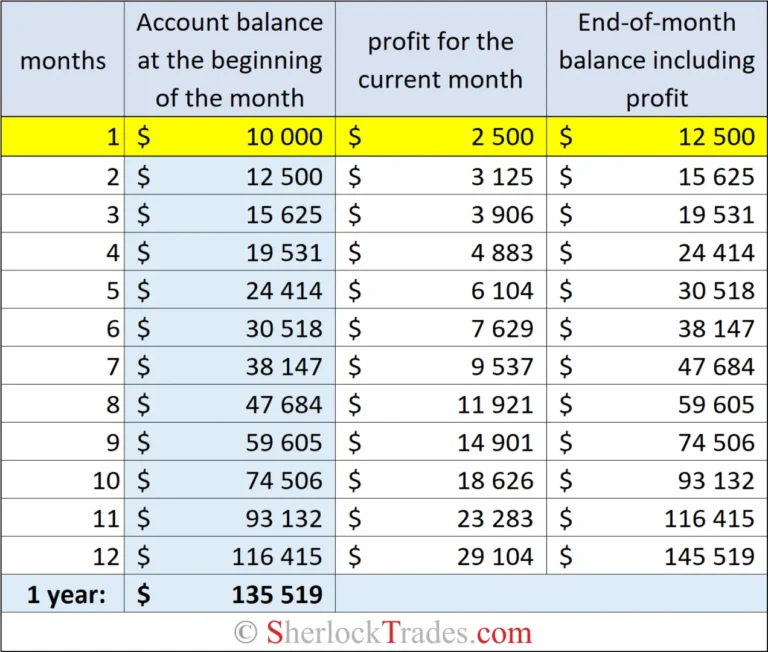Click the 3 125 profit cell
Viewport: 768px width, 652px height.
click(440, 177)
